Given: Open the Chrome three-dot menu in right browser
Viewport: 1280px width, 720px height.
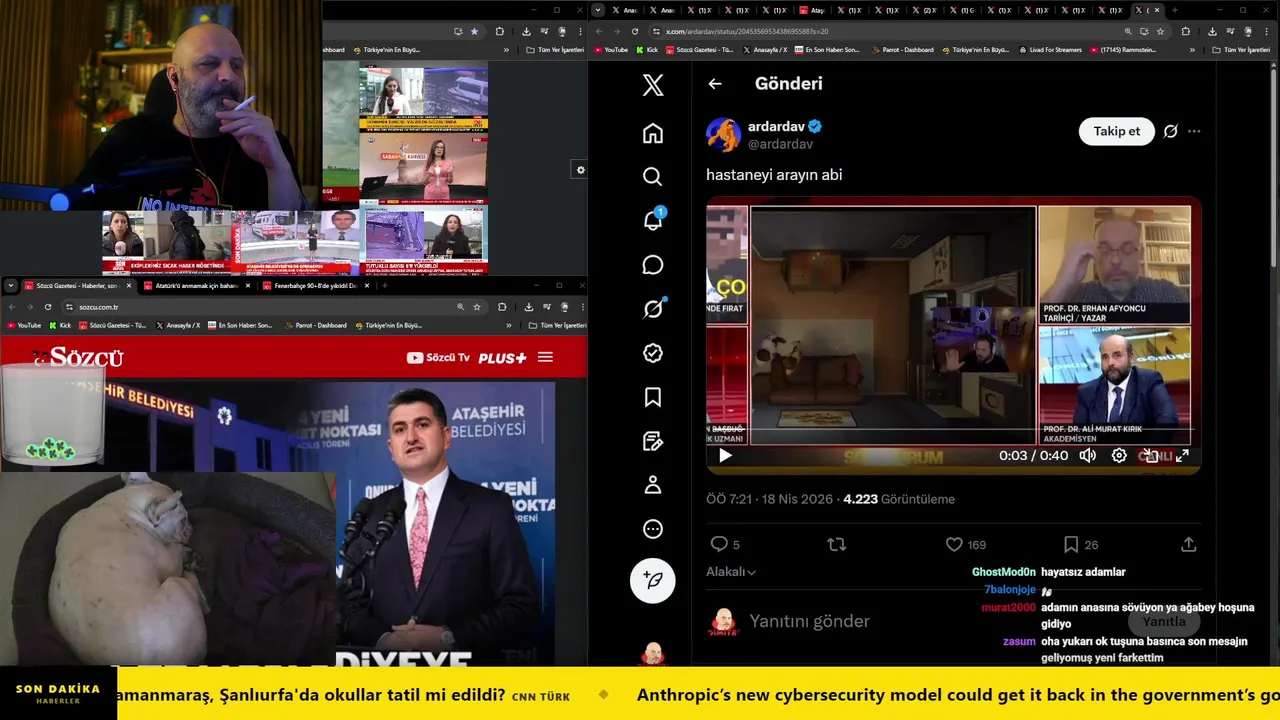Looking at the screenshot, I should click(1266, 31).
